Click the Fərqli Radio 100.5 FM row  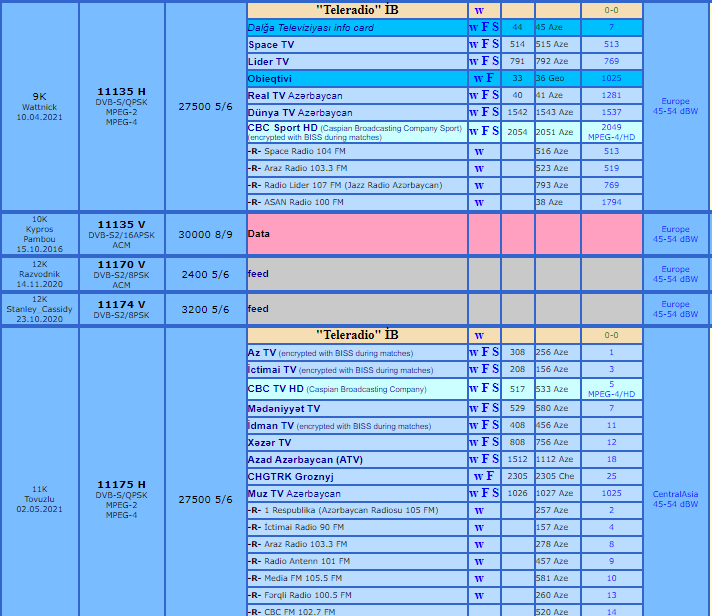point(357,595)
